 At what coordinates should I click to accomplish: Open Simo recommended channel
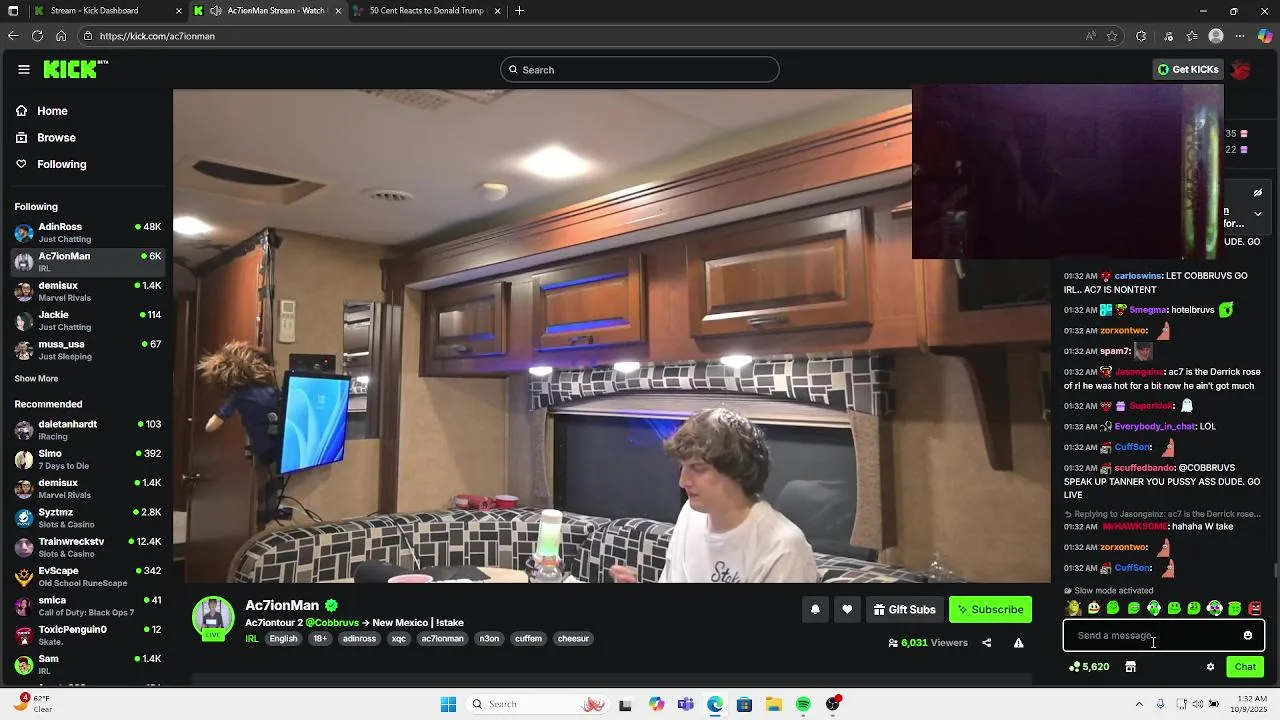pyautogui.click(x=86, y=459)
